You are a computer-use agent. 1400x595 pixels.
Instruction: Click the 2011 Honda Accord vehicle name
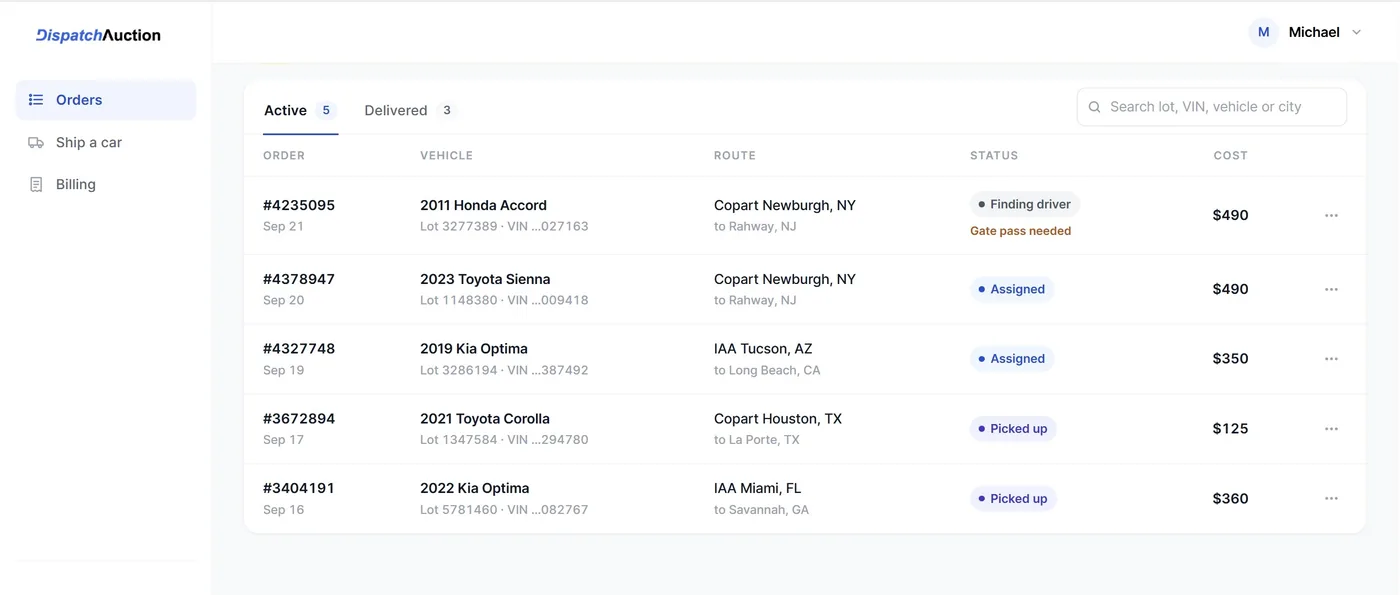(x=483, y=205)
